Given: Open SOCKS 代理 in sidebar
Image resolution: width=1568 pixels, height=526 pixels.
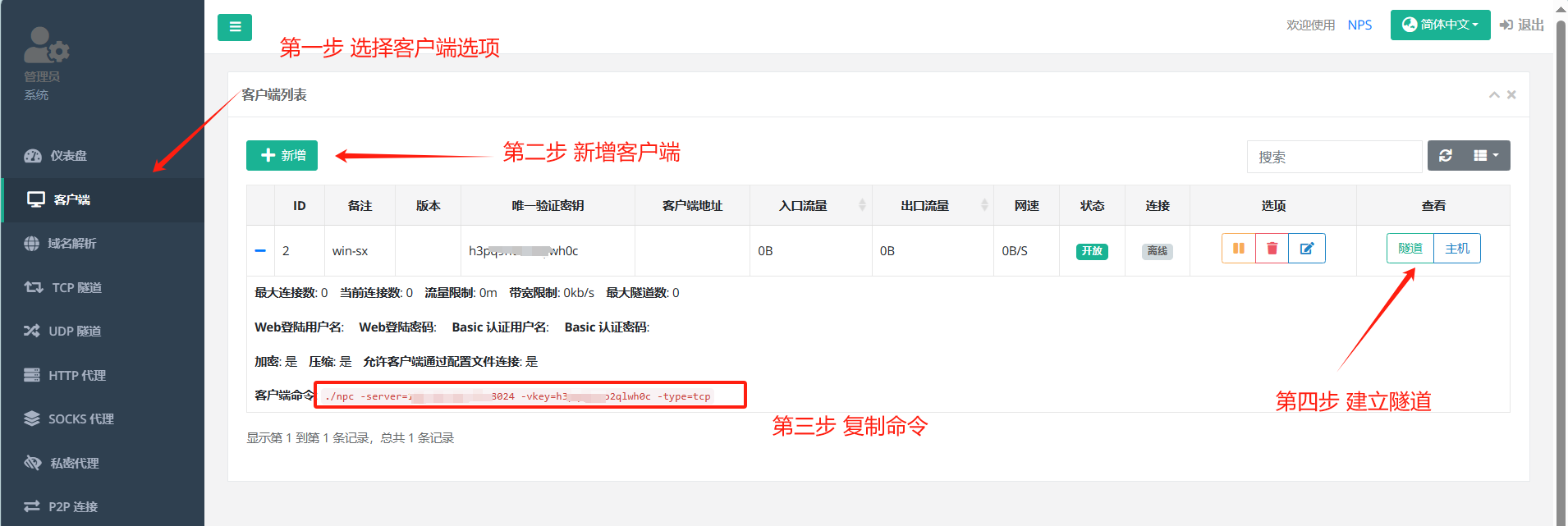Looking at the screenshot, I should (x=103, y=419).
